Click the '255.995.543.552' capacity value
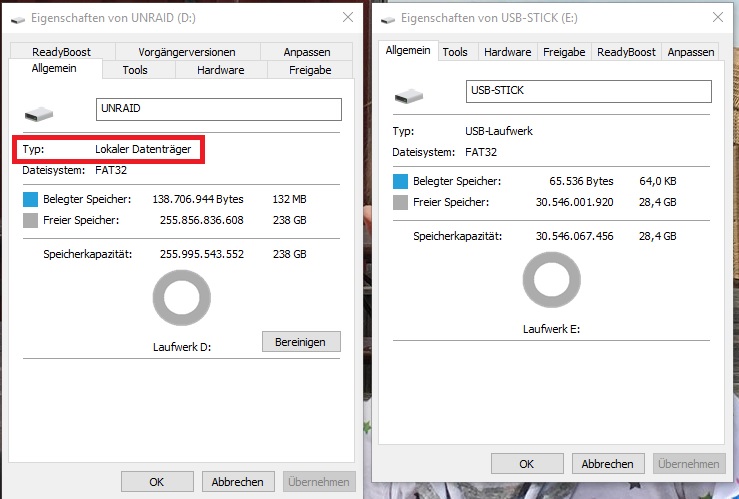Screen dimensions: 739x499 pos(202,254)
